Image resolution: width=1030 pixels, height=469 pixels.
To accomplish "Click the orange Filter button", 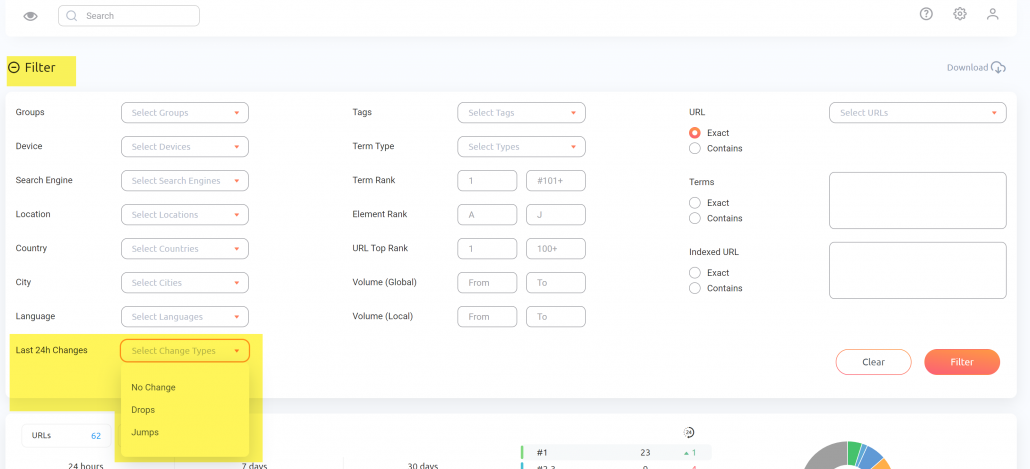I will click(962, 362).
